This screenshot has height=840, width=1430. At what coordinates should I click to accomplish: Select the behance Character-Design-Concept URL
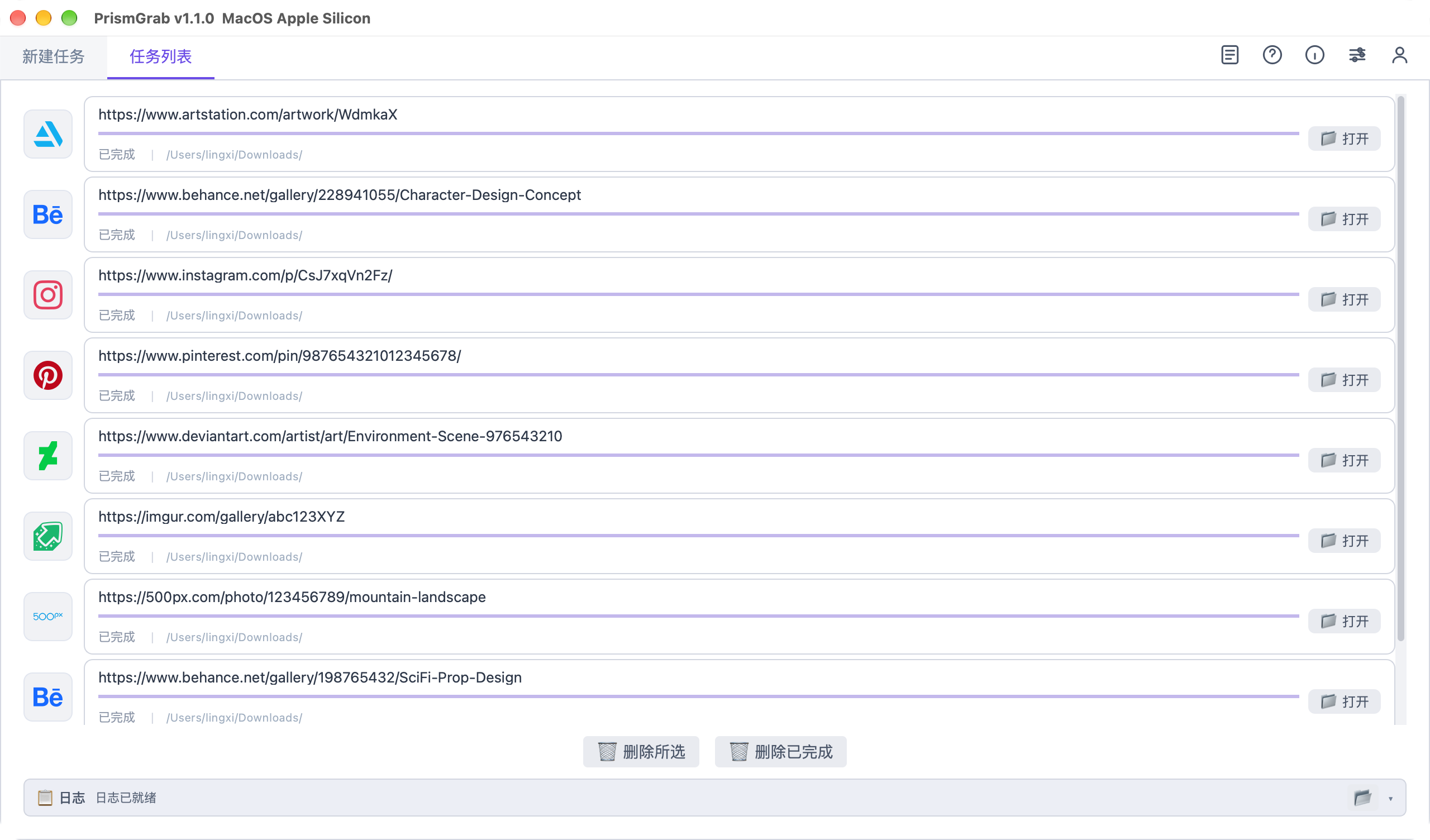[340, 195]
